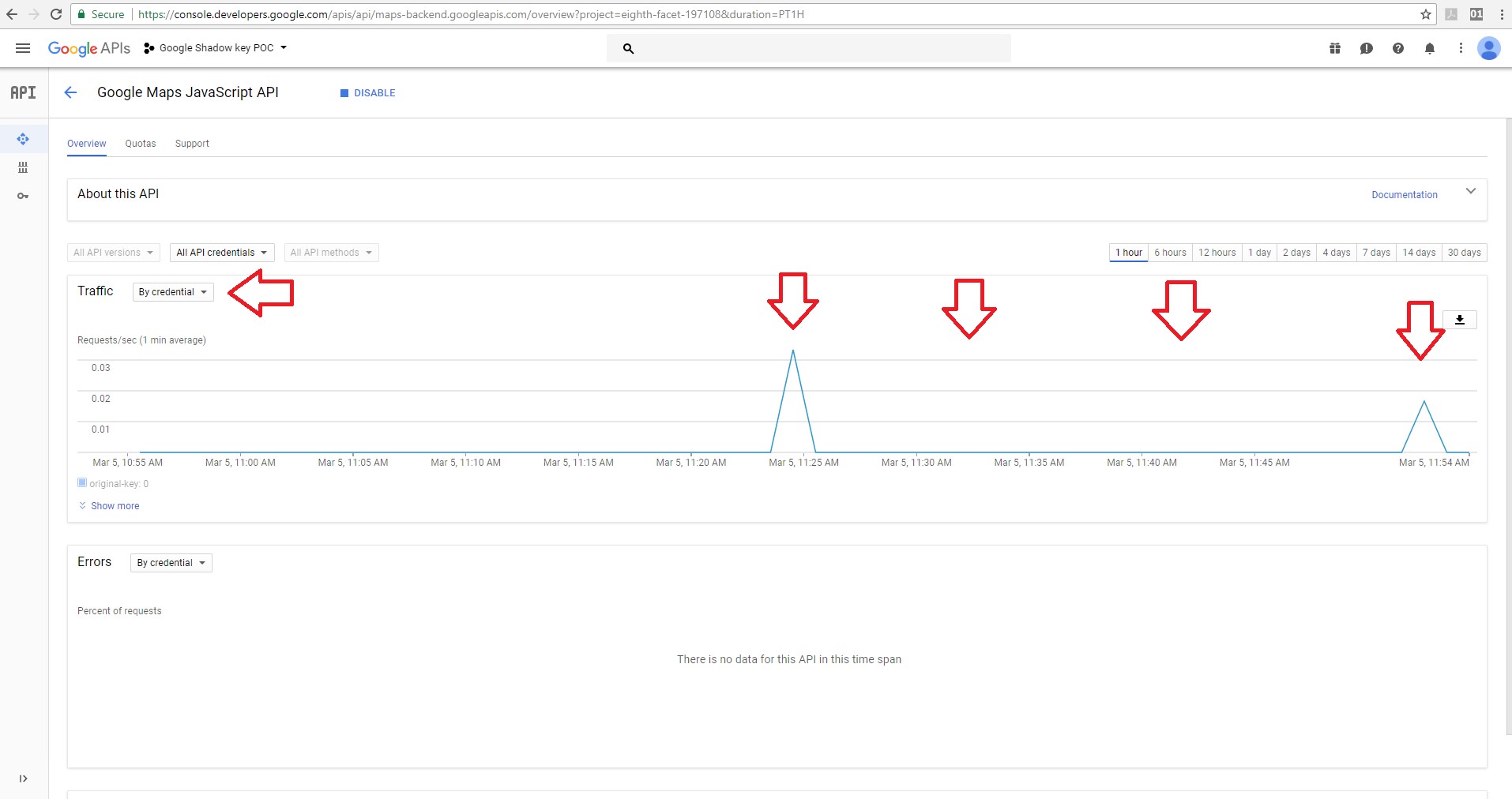Screen dimensions: 1512x799
Task: Select the 2 days time range
Action: click(x=1296, y=253)
